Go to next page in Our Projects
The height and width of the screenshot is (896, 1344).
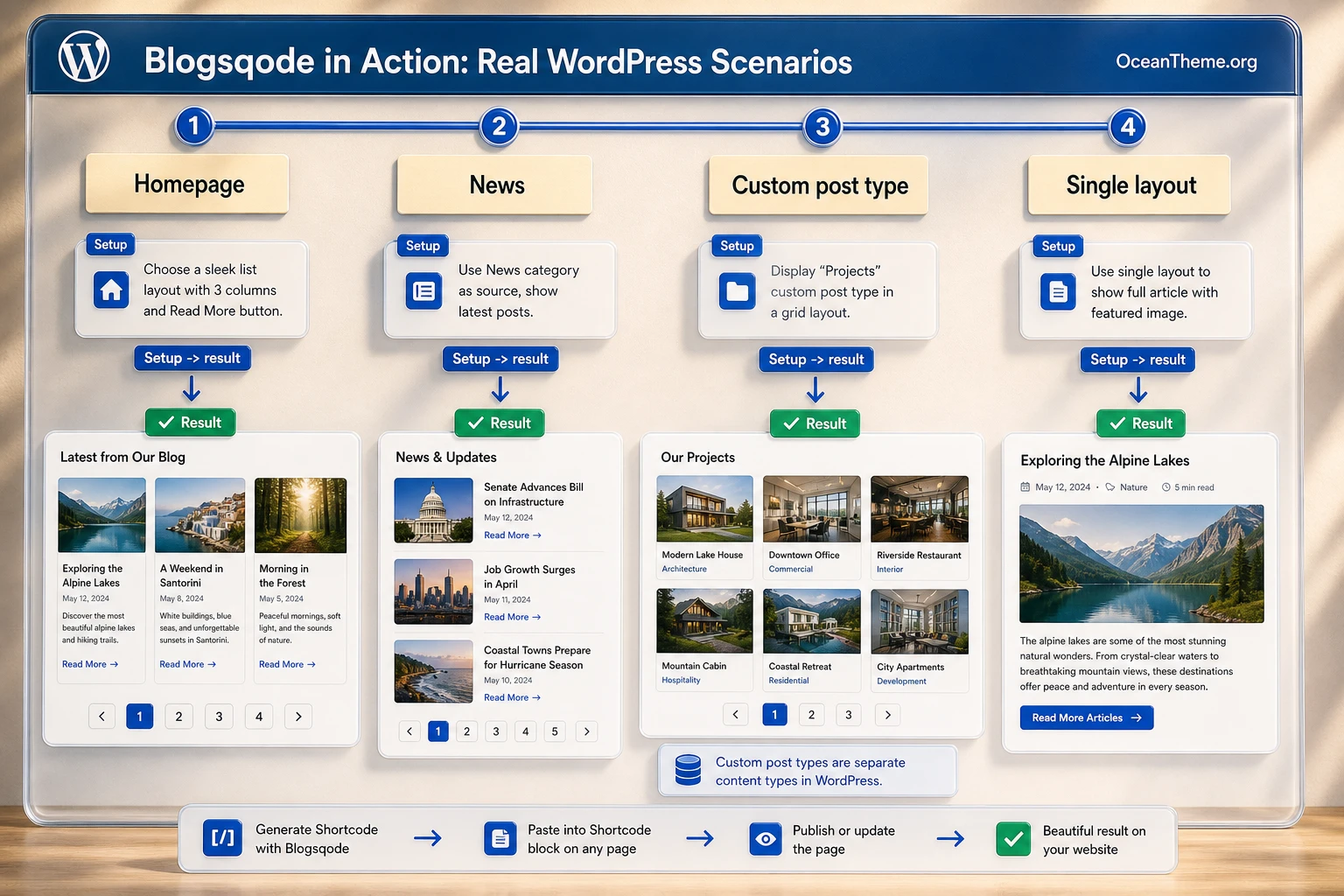tap(887, 715)
